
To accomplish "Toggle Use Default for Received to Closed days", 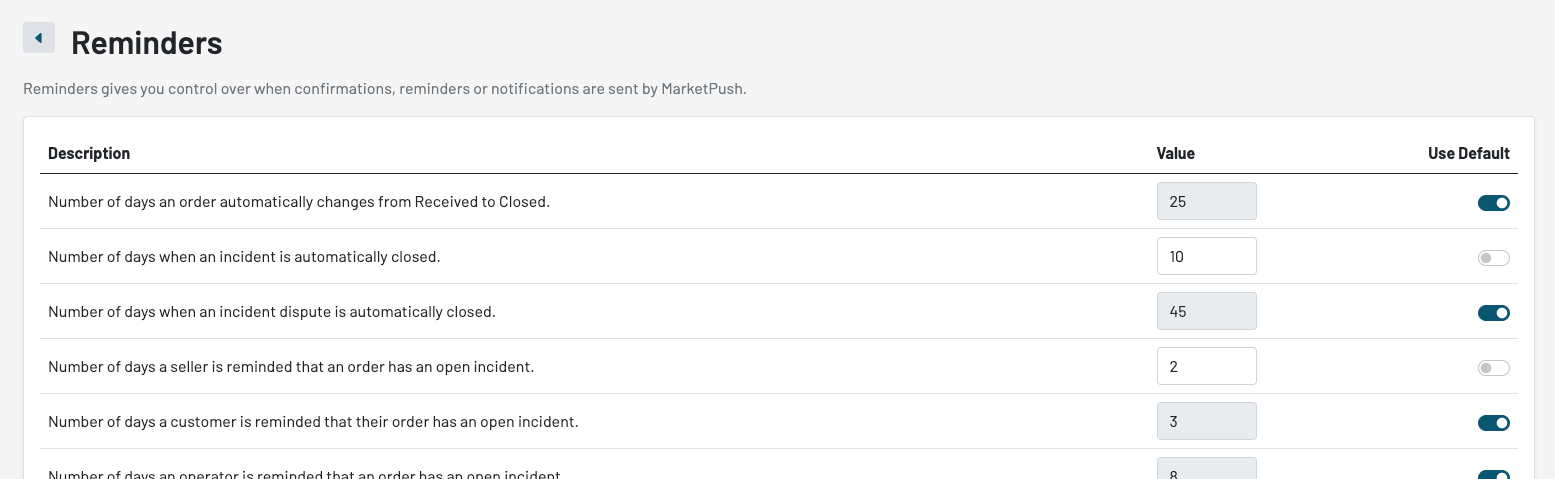I will tap(1493, 203).
